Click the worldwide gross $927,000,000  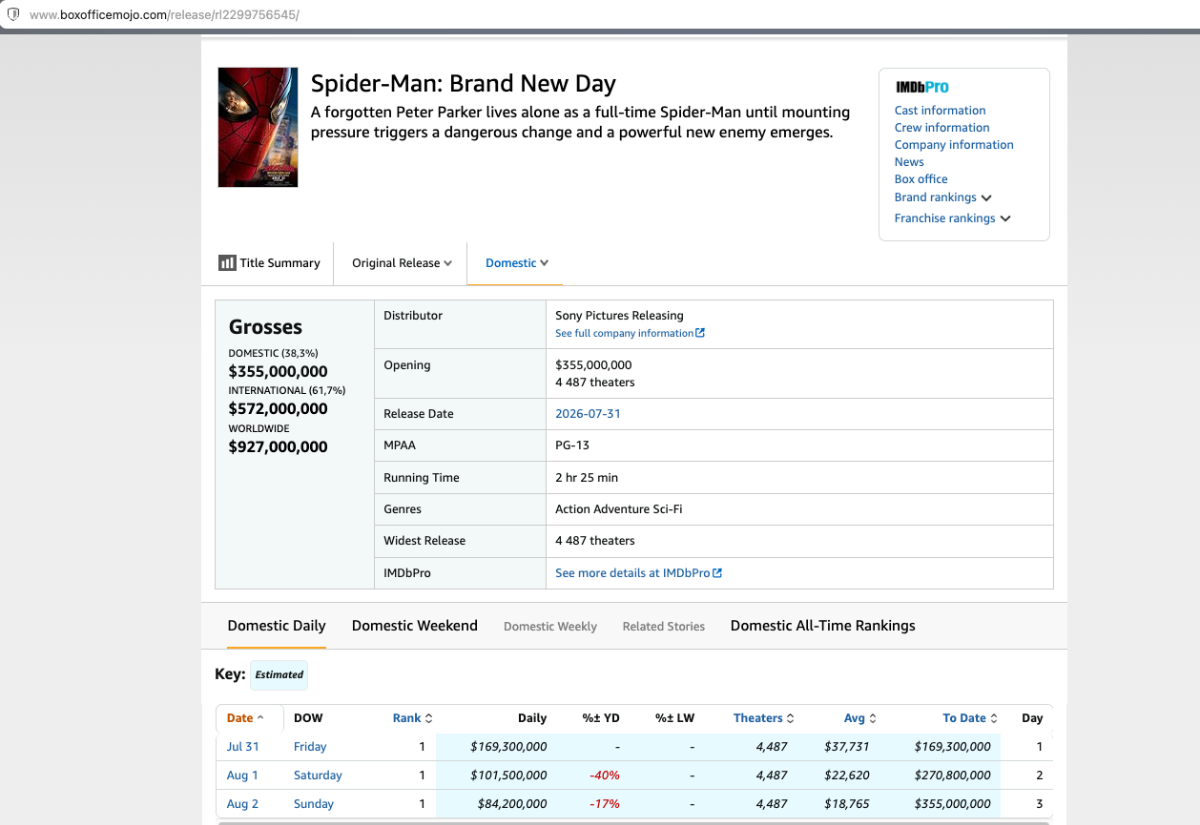pos(278,447)
